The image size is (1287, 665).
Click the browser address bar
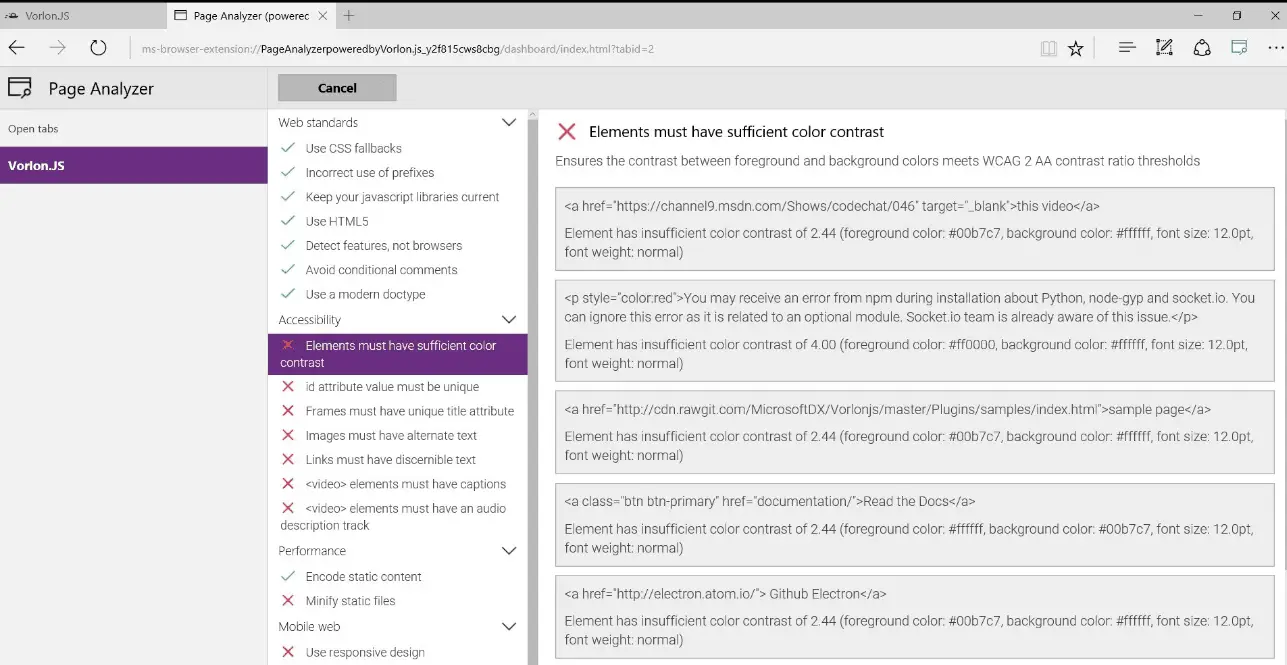[580, 48]
